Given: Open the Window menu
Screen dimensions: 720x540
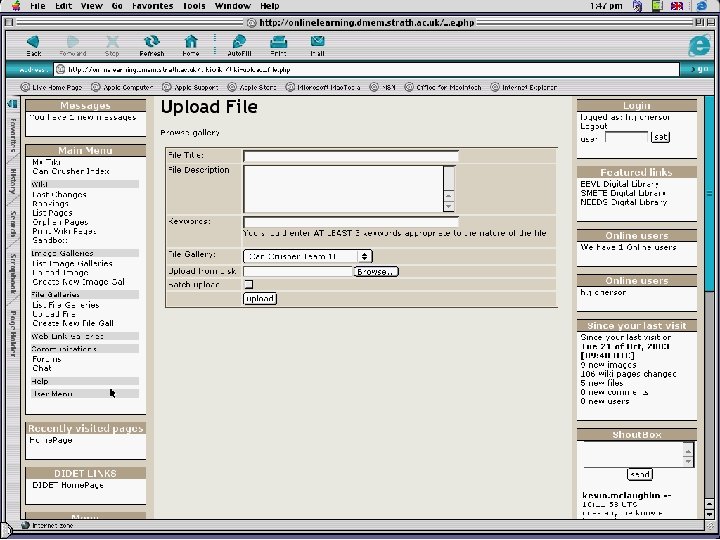Looking at the screenshot, I should (x=233, y=6).
